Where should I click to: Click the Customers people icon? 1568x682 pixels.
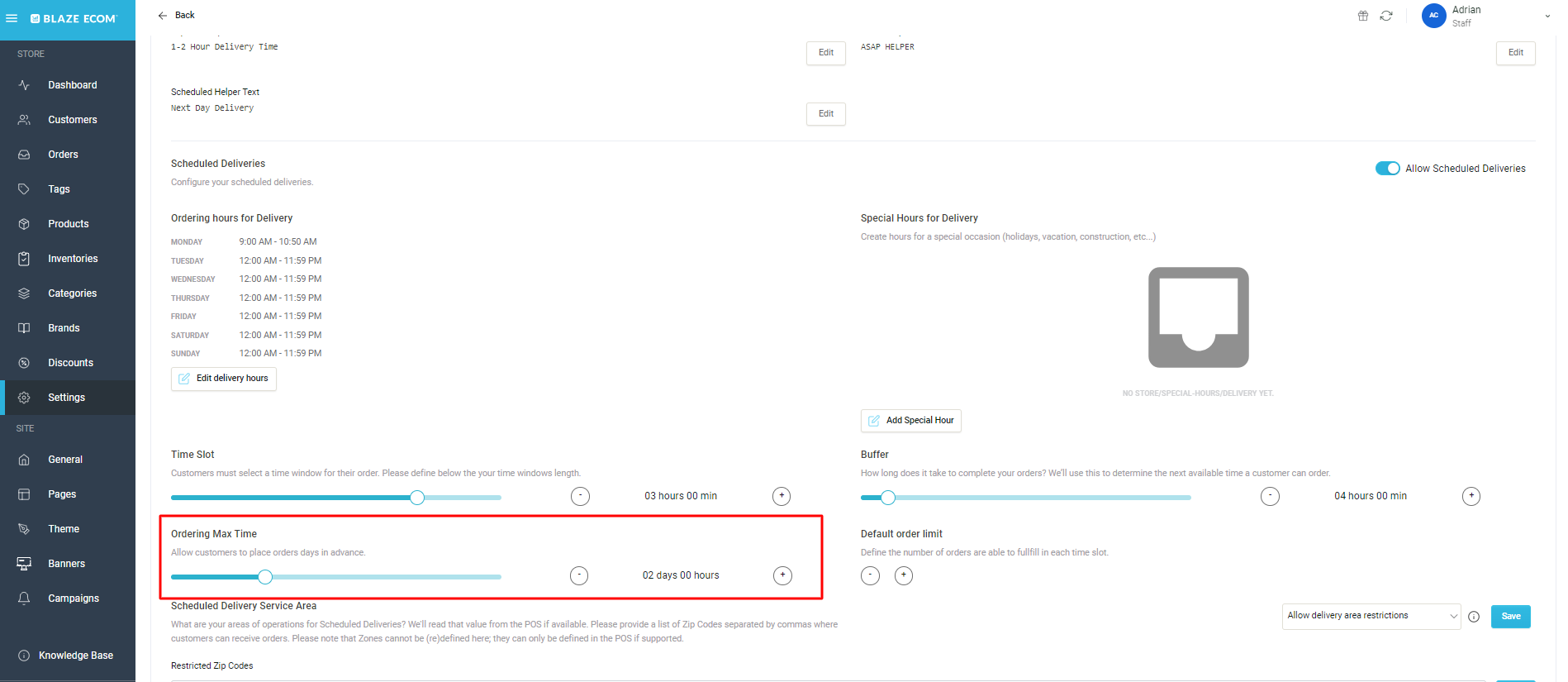pos(24,120)
